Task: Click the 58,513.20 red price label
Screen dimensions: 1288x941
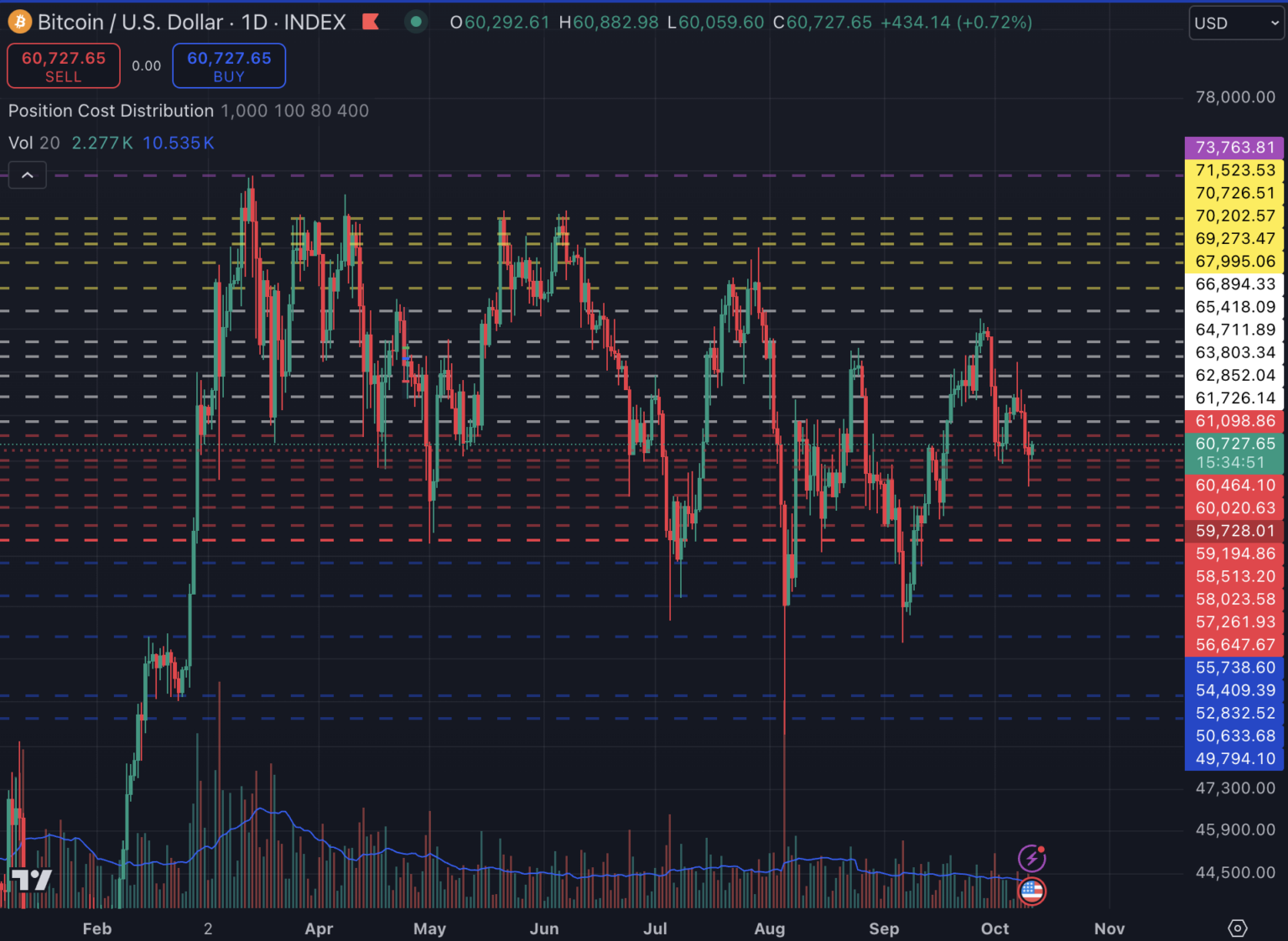Action: tap(1234, 576)
